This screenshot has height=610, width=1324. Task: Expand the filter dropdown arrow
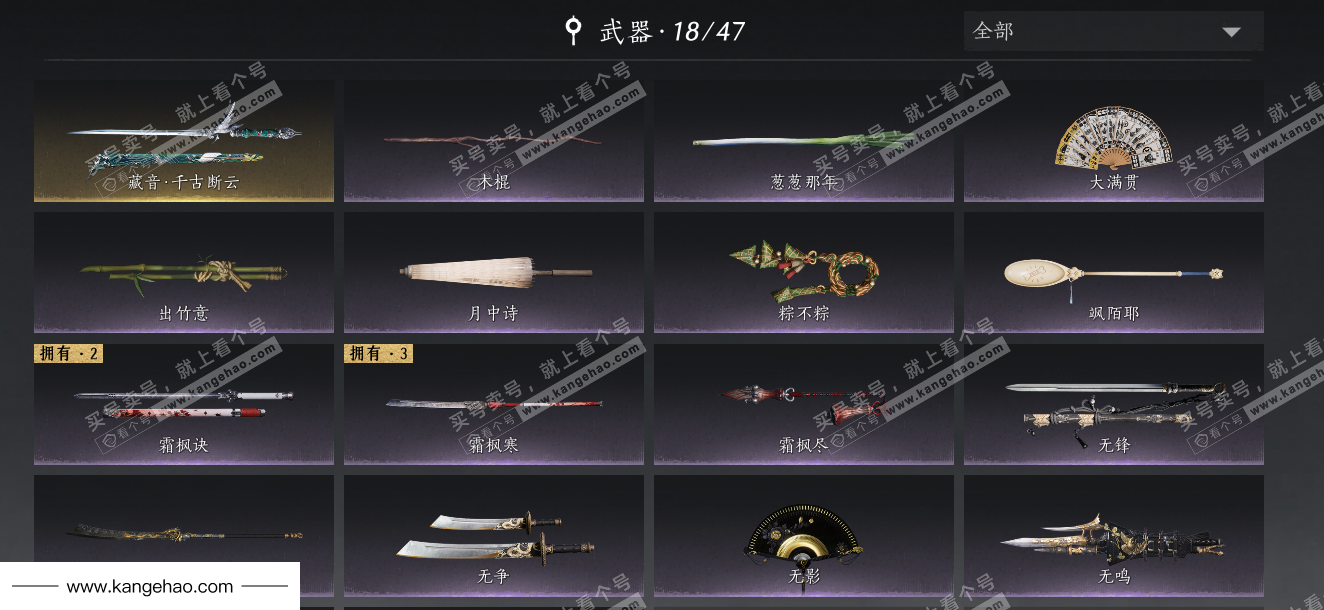1231,32
